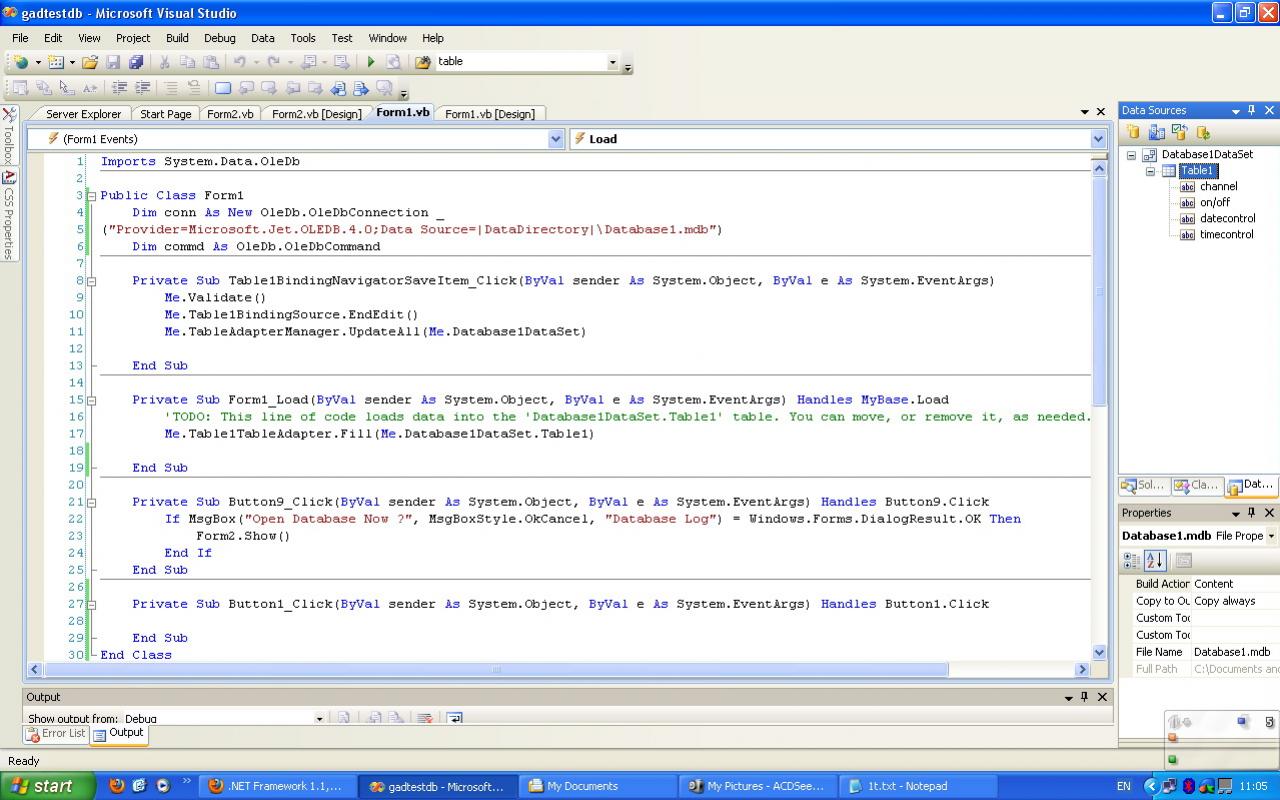Image resolution: width=1280 pixels, height=800 pixels.
Task: Select the datecontrol field in Table1
Action: (1227, 218)
